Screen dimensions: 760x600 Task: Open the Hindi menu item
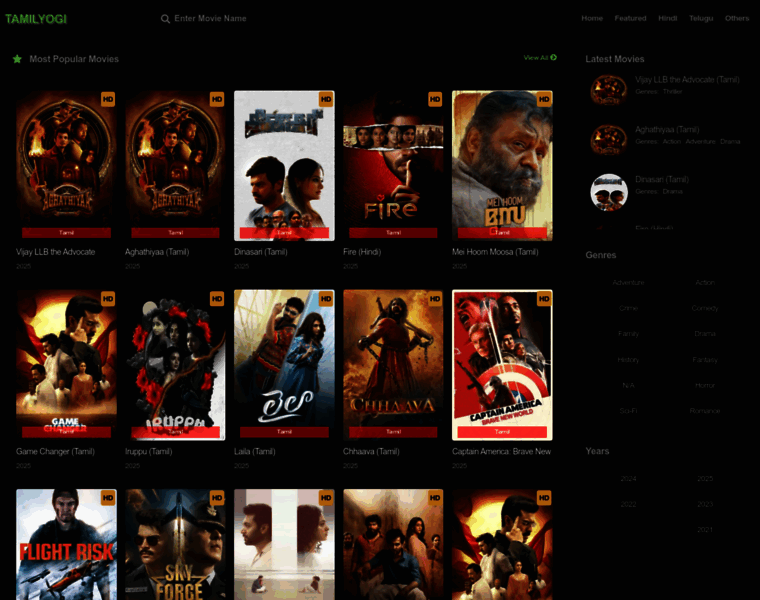(667, 18)
